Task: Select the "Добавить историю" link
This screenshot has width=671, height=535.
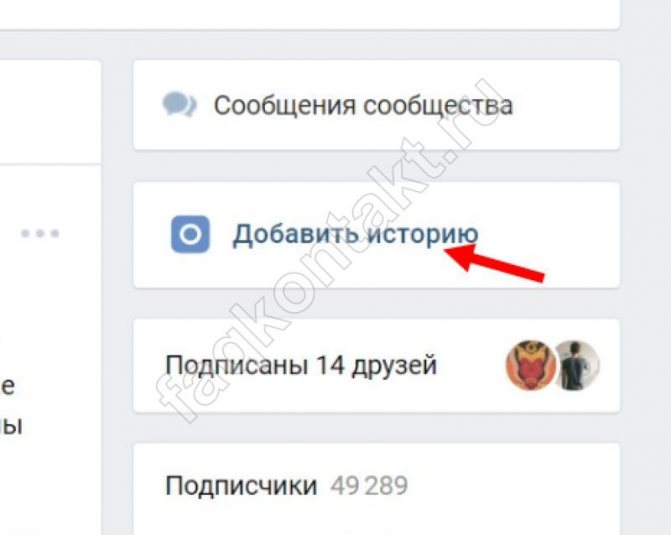Action: tap(355, 235)
